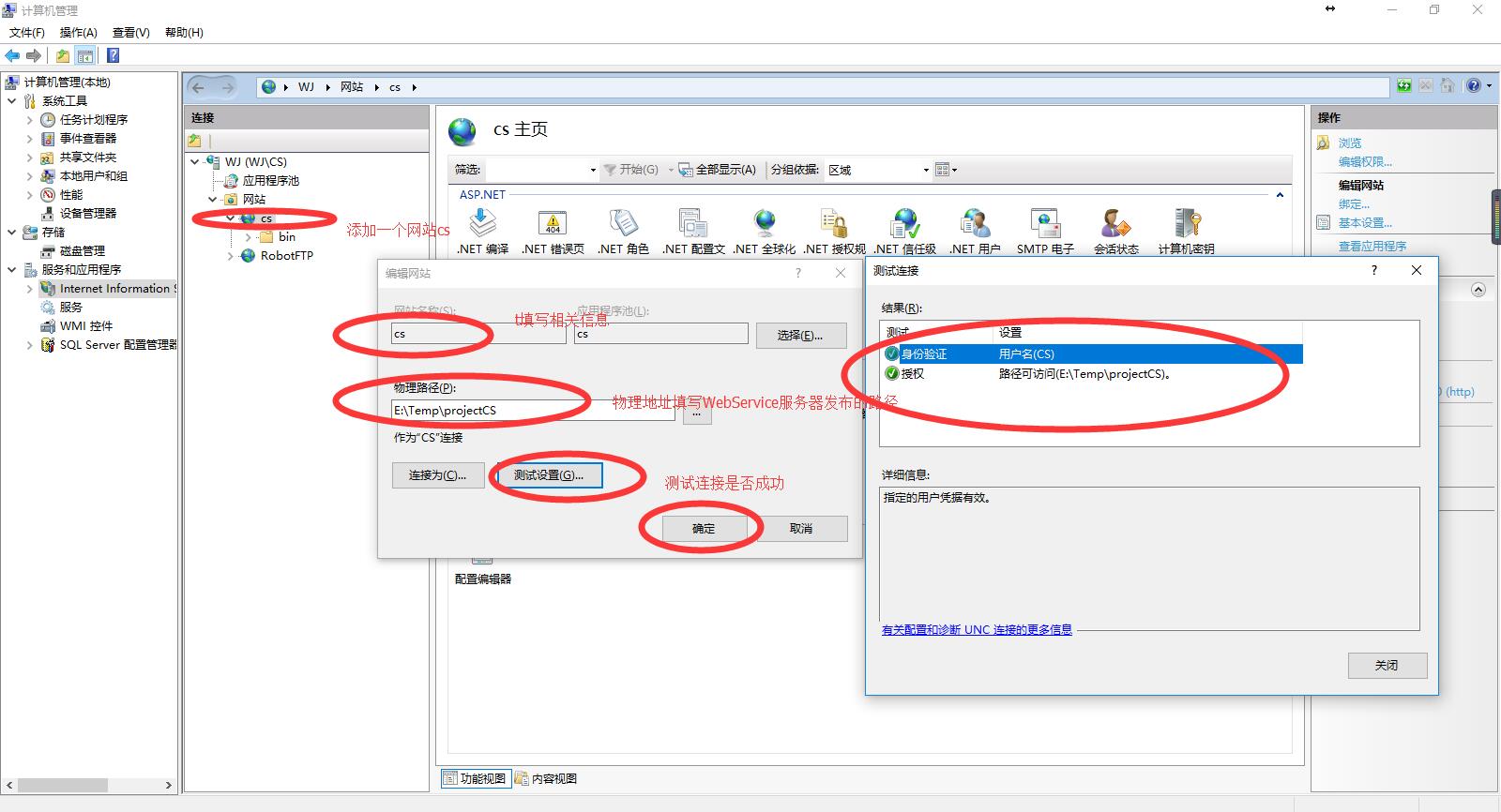This screenshot has width=1501, height=812.
Task: Click 关闭 in the 测试连接 dialog
Action: click(x=1387, y=665)
